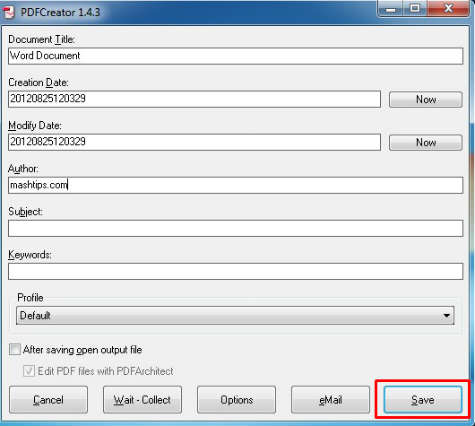Image resolution: width=475 pixels, height=426 pixels.
Task: Open the Options dialog
Action: point(236,400)
